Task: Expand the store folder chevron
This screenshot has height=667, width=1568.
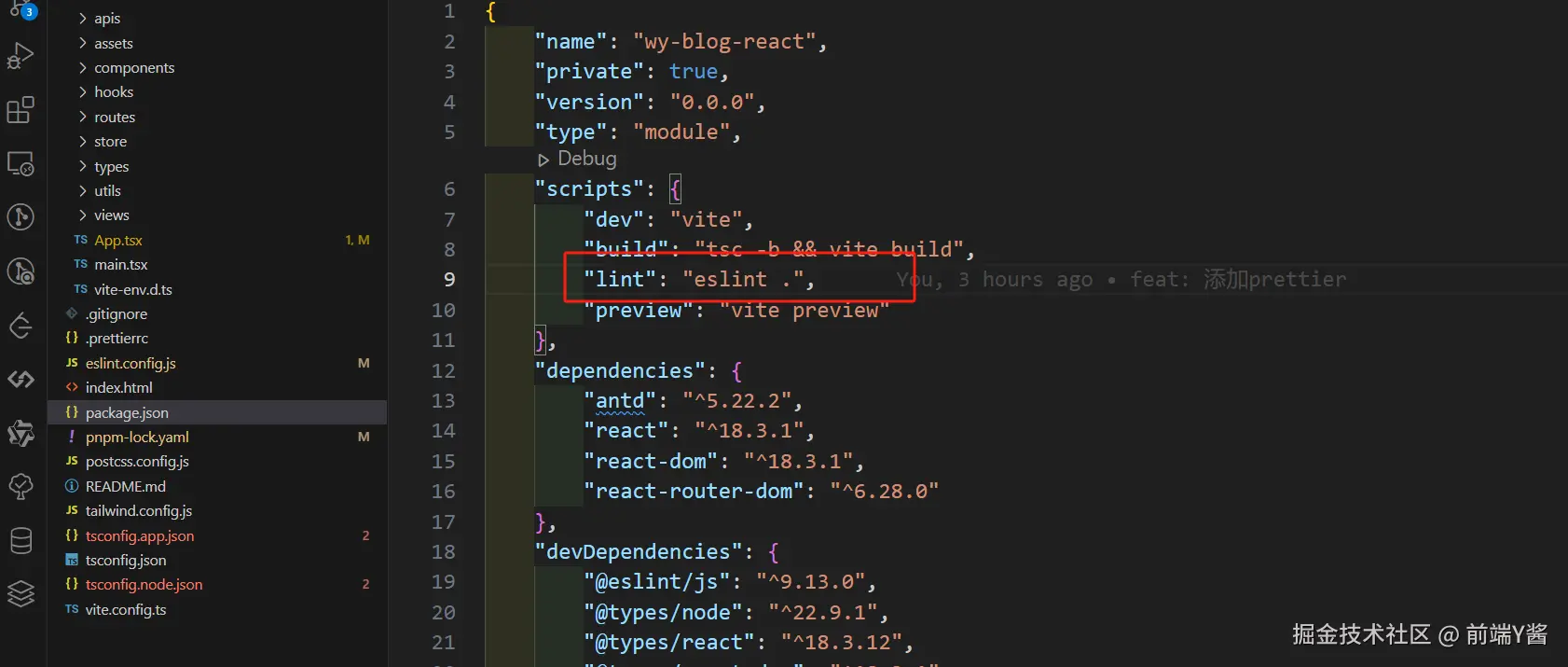Action: (x=83, y=141)
